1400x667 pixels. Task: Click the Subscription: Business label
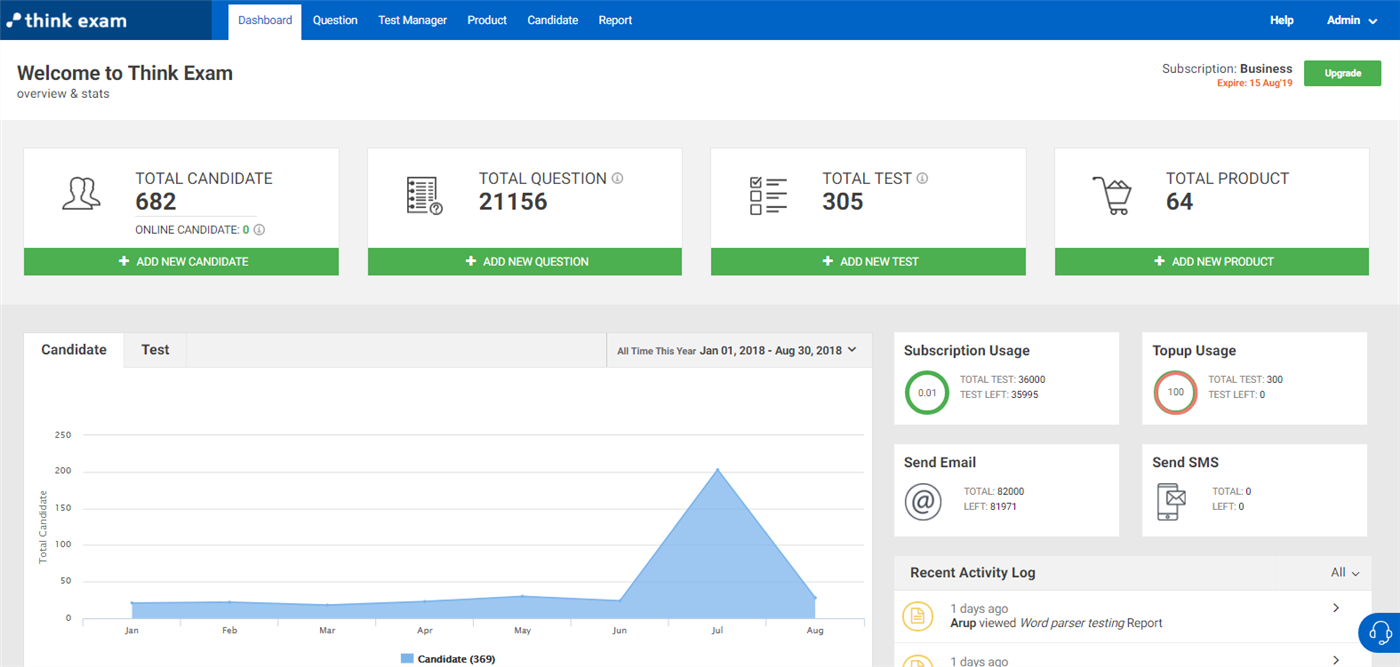pyautogui.click(x=1227, y=69)
